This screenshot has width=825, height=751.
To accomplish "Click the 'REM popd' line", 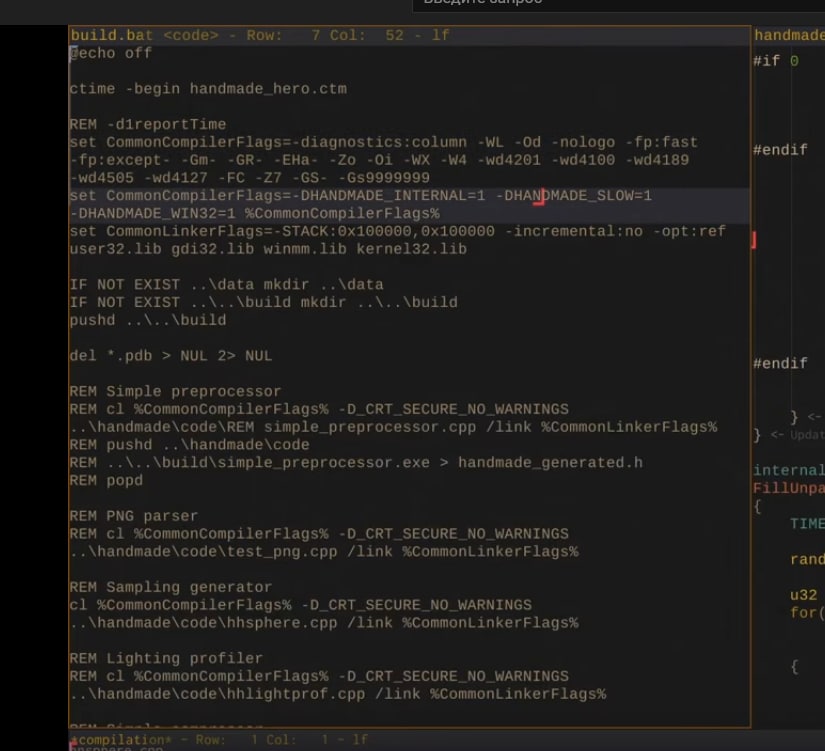I will tap(106, 480).
